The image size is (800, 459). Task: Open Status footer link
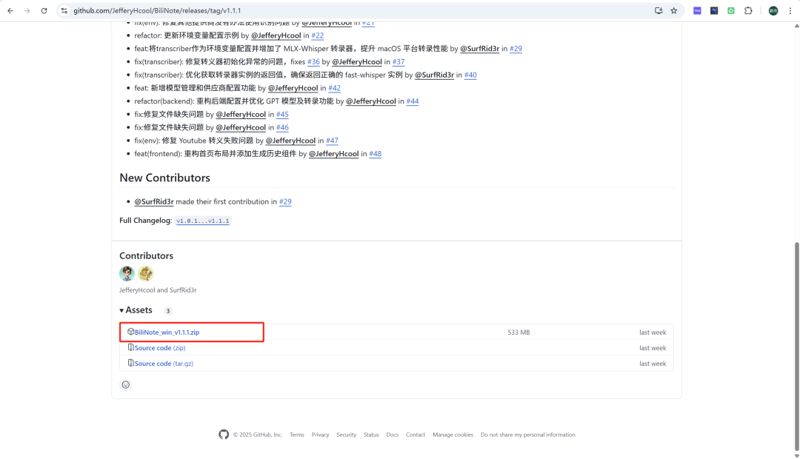(x=371, y=435)
